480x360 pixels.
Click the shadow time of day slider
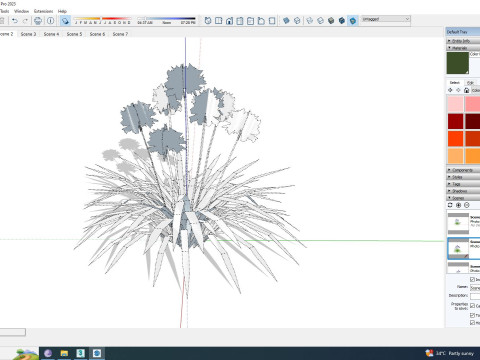pos(167,20)
